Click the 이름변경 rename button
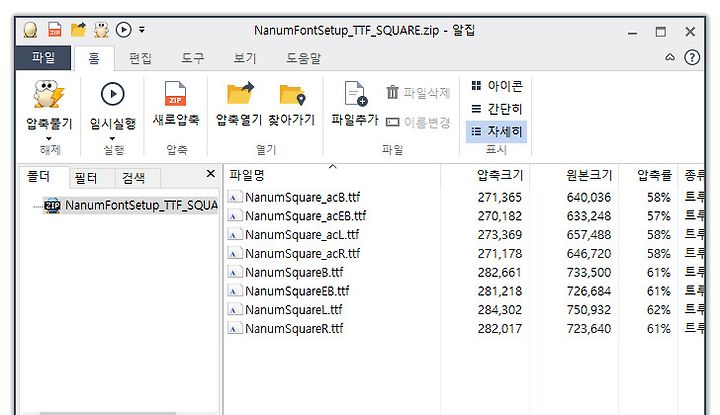The image size is (720, 415). pyautogui.click(x=418, y=122)
